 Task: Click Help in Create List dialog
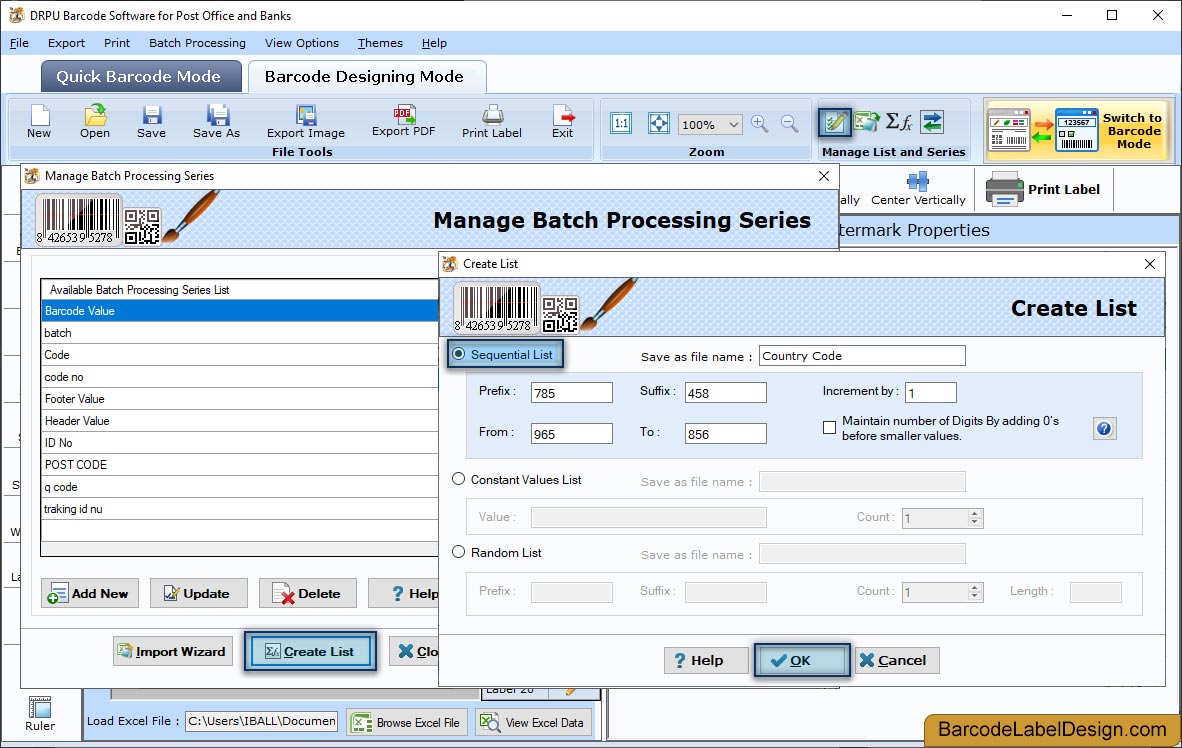706,661
